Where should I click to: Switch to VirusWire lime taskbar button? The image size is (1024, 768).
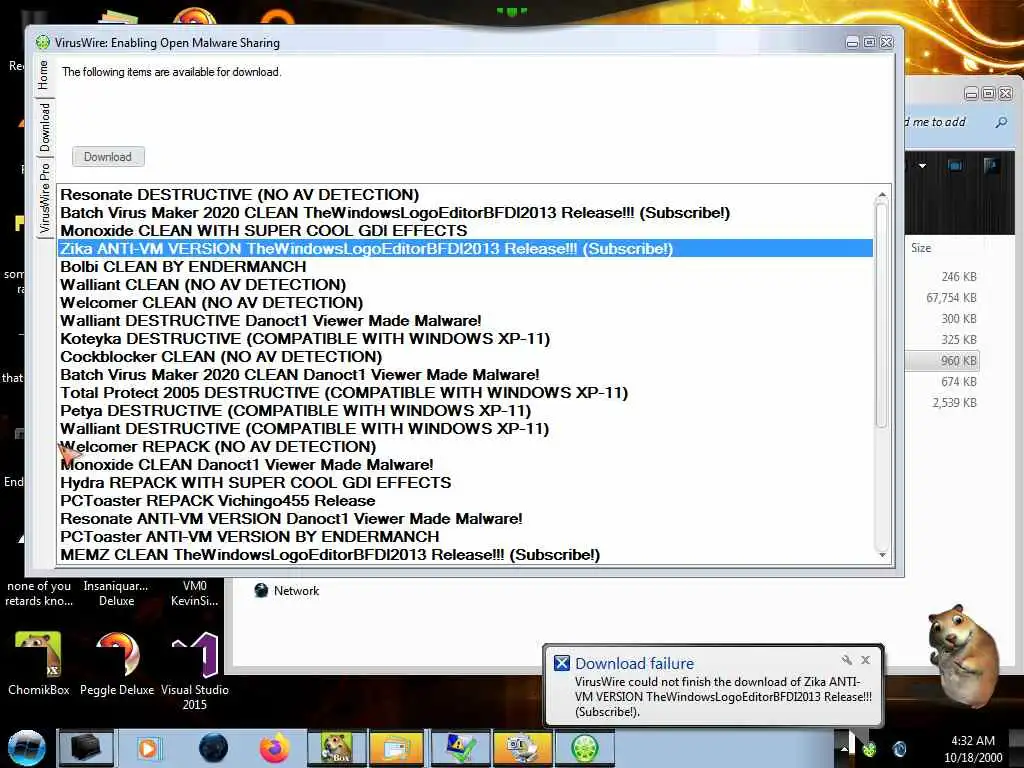pos(585,748)
